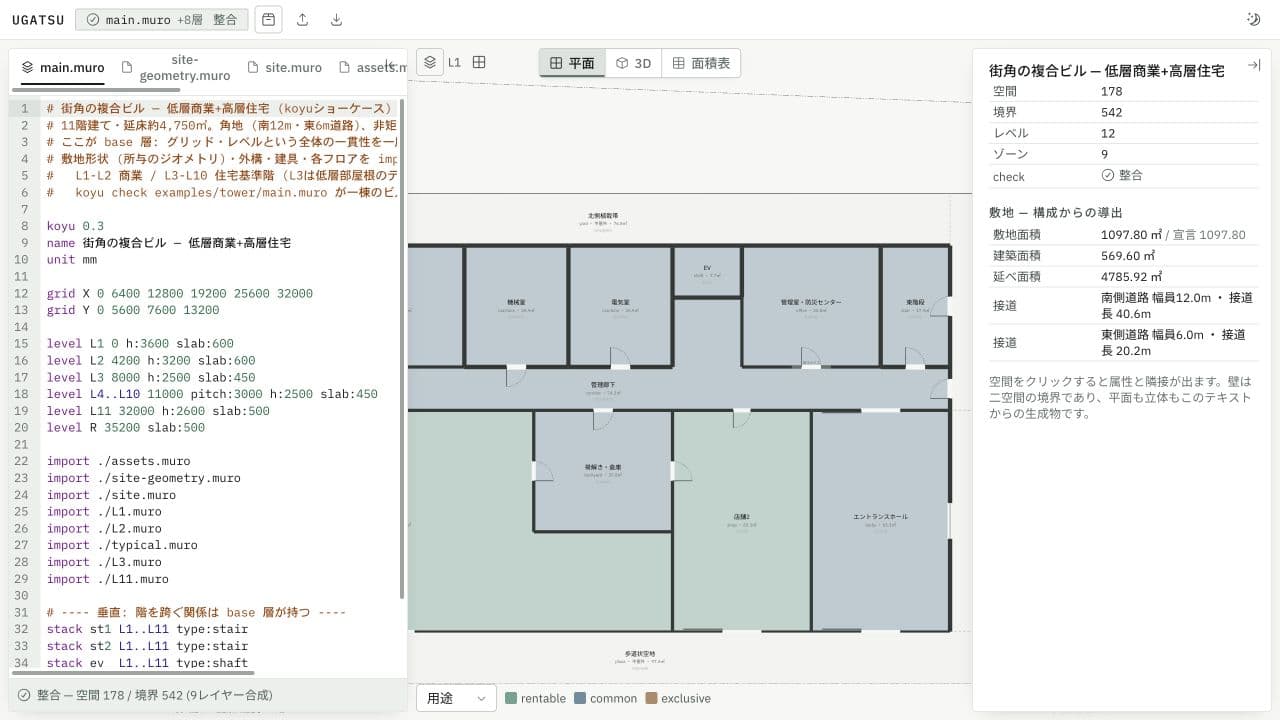The image size is (1280, 720).
Task: Collapse the right info panel arrow
Action: pos(1253,65)
